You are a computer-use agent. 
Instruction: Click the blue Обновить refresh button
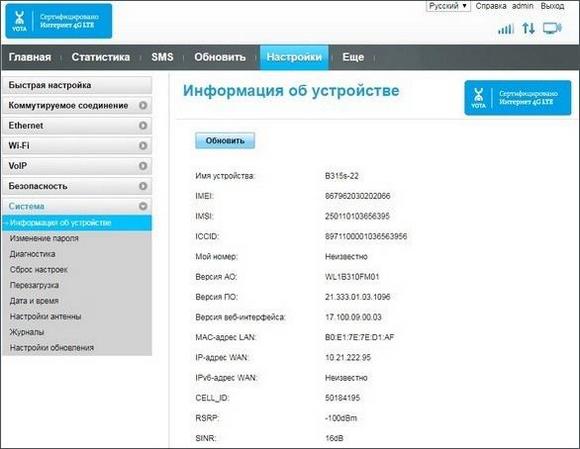225,141
